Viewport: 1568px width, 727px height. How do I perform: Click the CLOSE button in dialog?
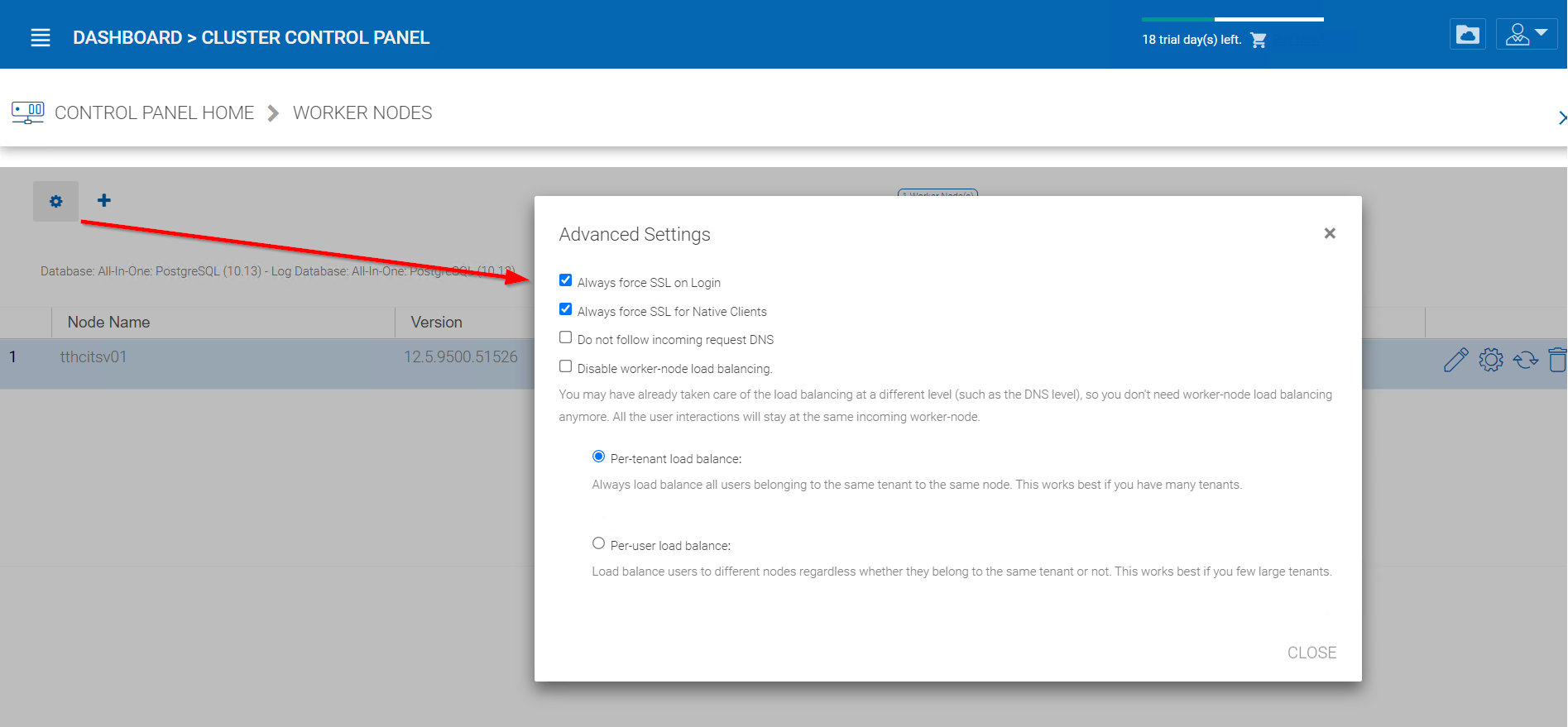1311,653
